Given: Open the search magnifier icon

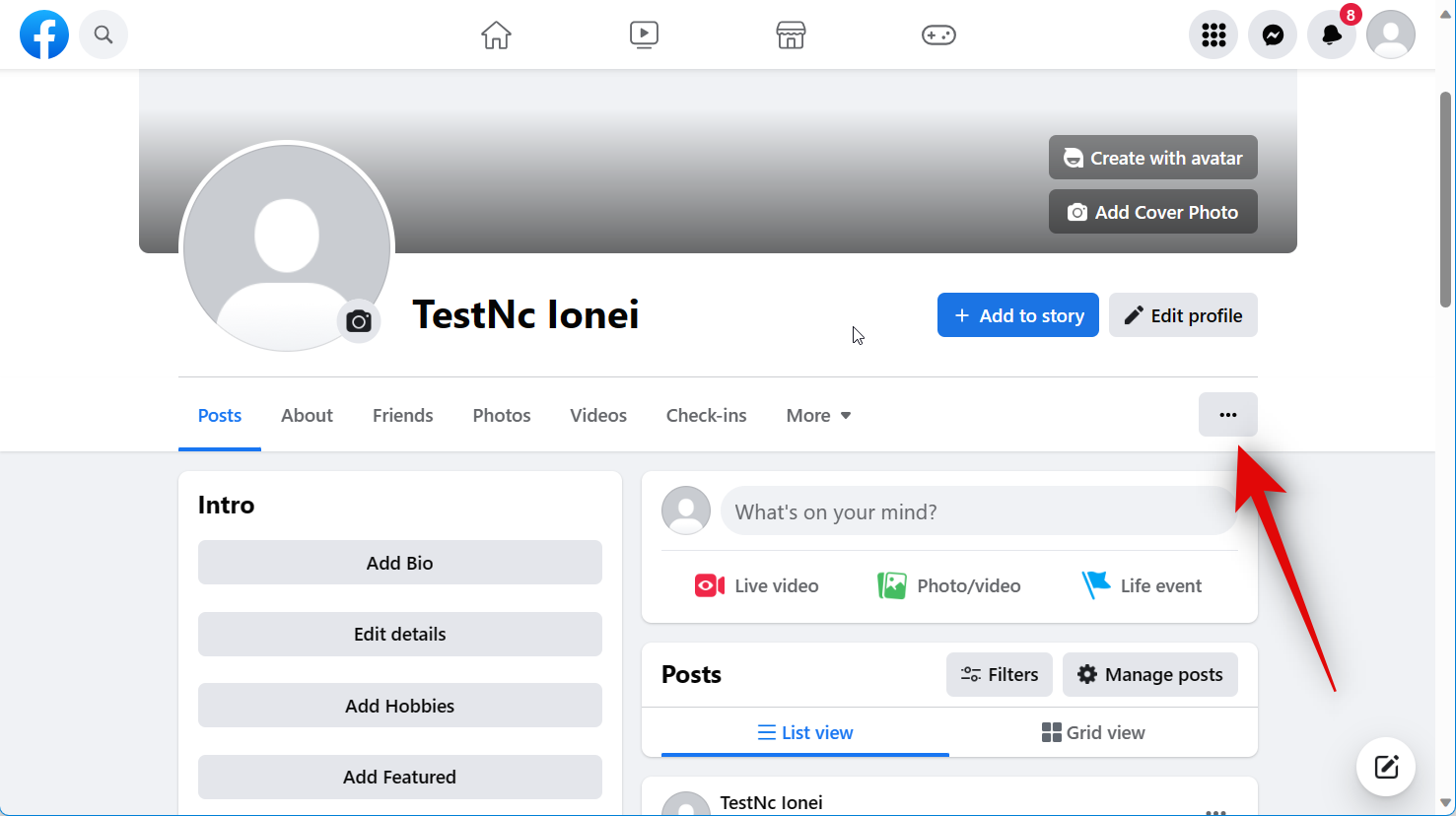Looking at the screenshot, I should 104,34.
